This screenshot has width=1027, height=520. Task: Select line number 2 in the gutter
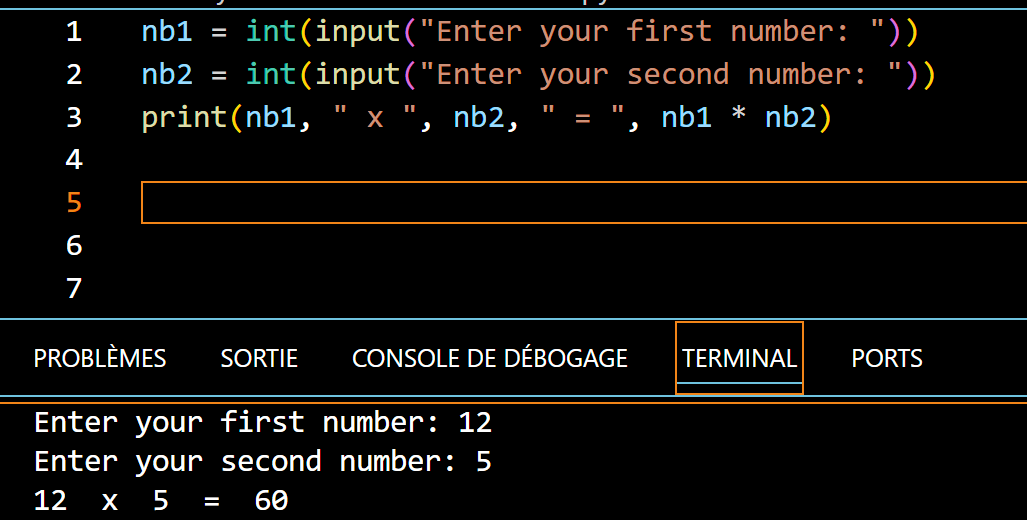click(74, 75)
